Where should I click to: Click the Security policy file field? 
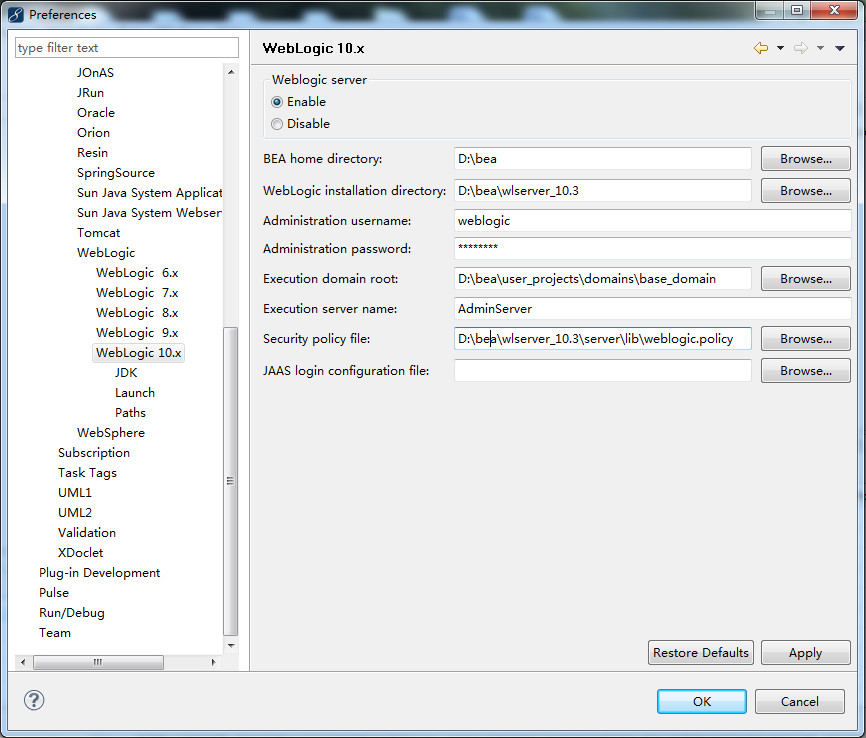pyautogui.click(x=603, y=339)
